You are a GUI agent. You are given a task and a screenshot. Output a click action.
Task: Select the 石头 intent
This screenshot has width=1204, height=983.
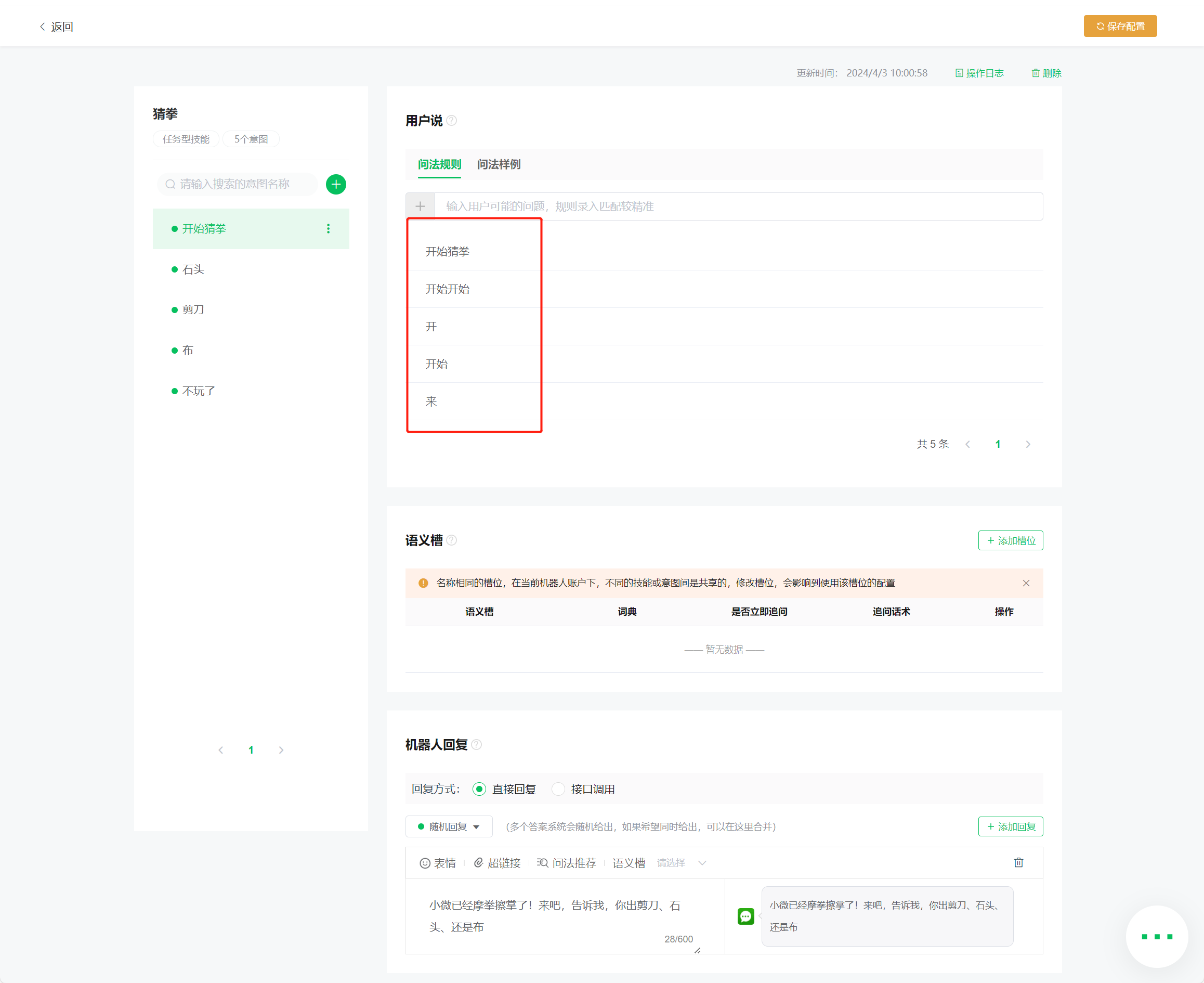[x=193, y=269]
